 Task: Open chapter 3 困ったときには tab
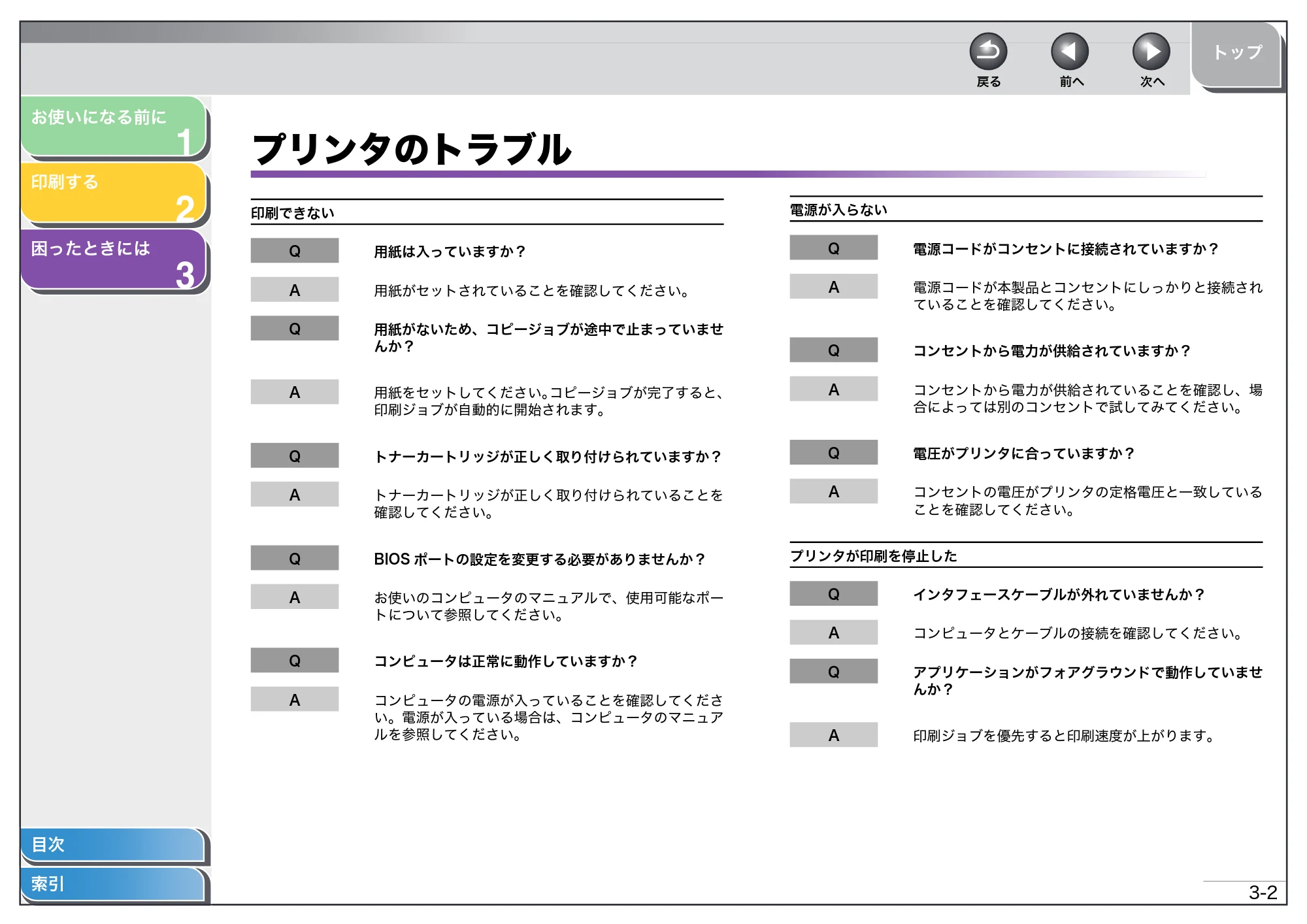click(114, 259)
